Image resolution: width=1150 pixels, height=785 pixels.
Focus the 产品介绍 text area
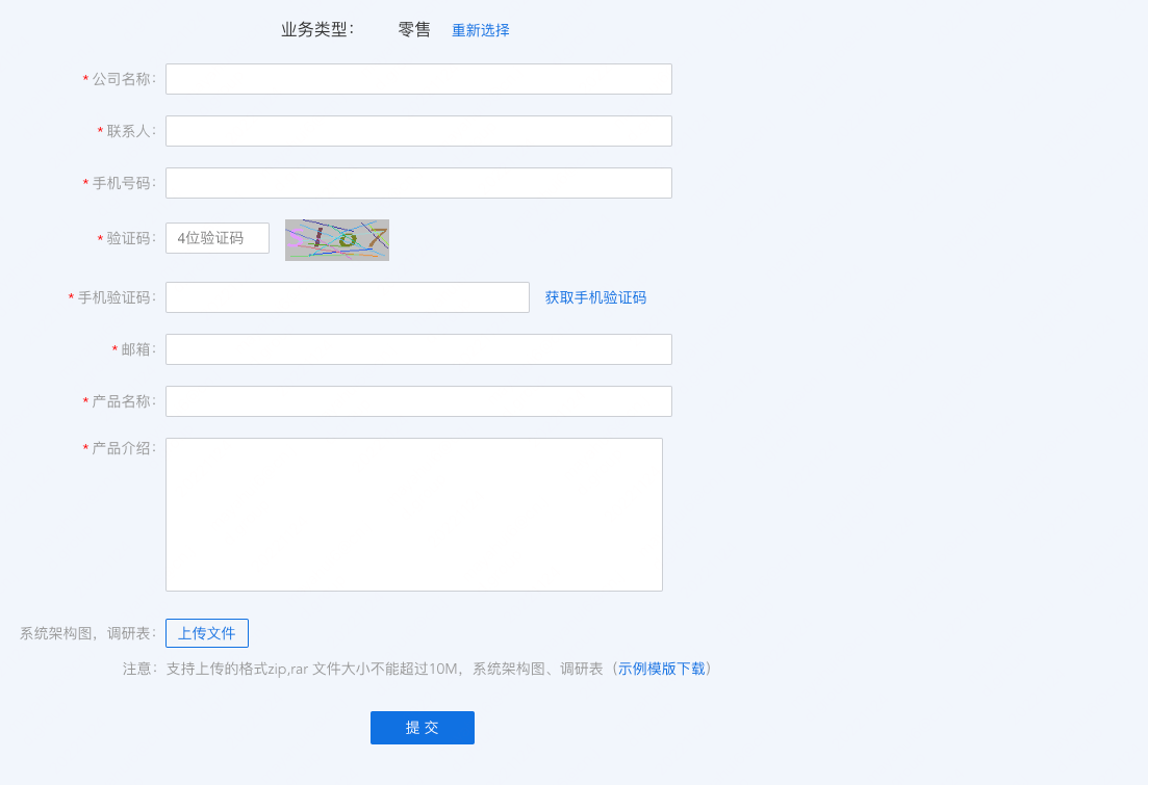[x=414, y=514]
